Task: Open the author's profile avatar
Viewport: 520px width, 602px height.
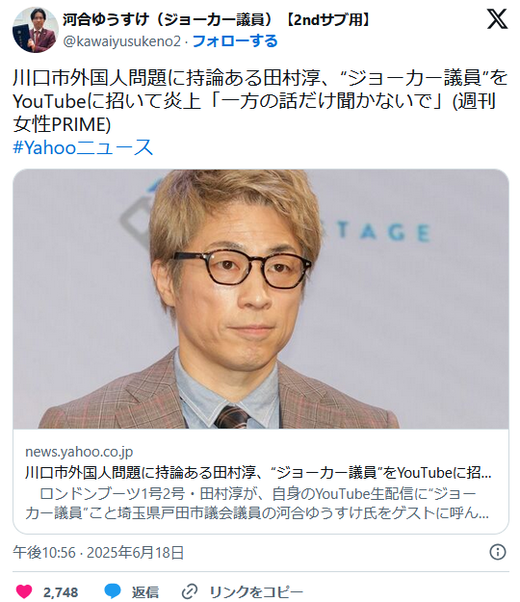Action: click(35, 30)
